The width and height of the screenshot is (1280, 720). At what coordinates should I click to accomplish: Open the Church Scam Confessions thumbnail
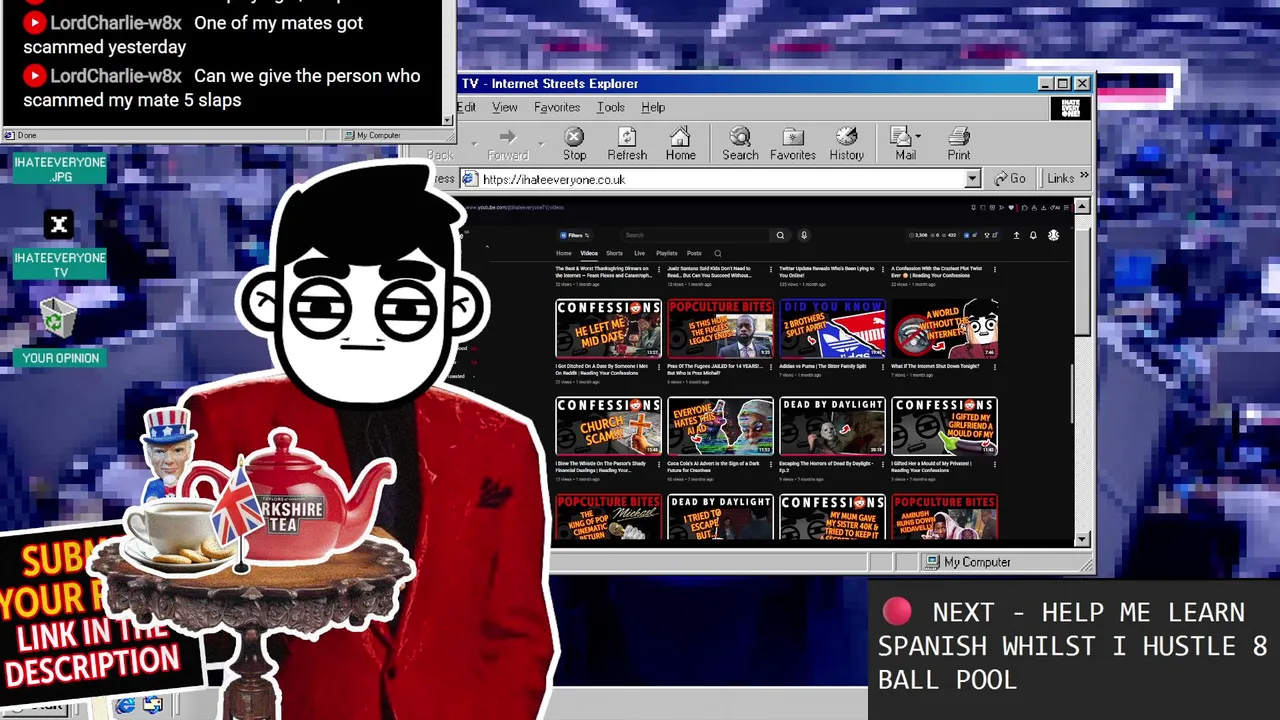608,426
